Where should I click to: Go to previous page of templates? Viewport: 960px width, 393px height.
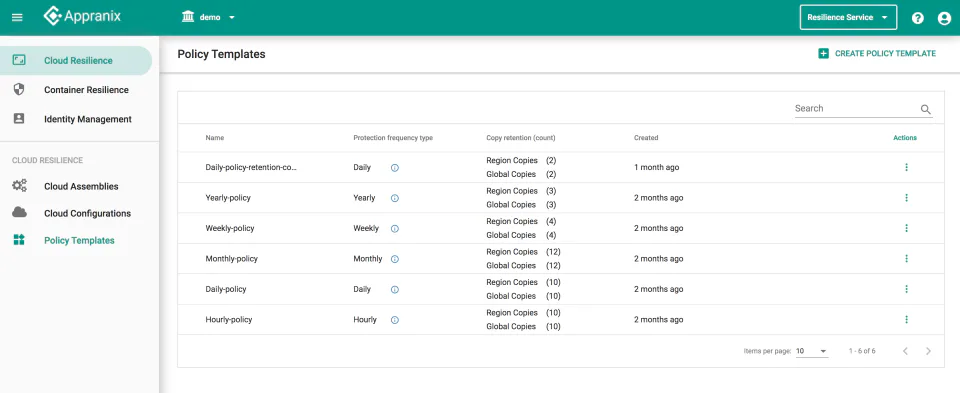[x=905, y=351]
